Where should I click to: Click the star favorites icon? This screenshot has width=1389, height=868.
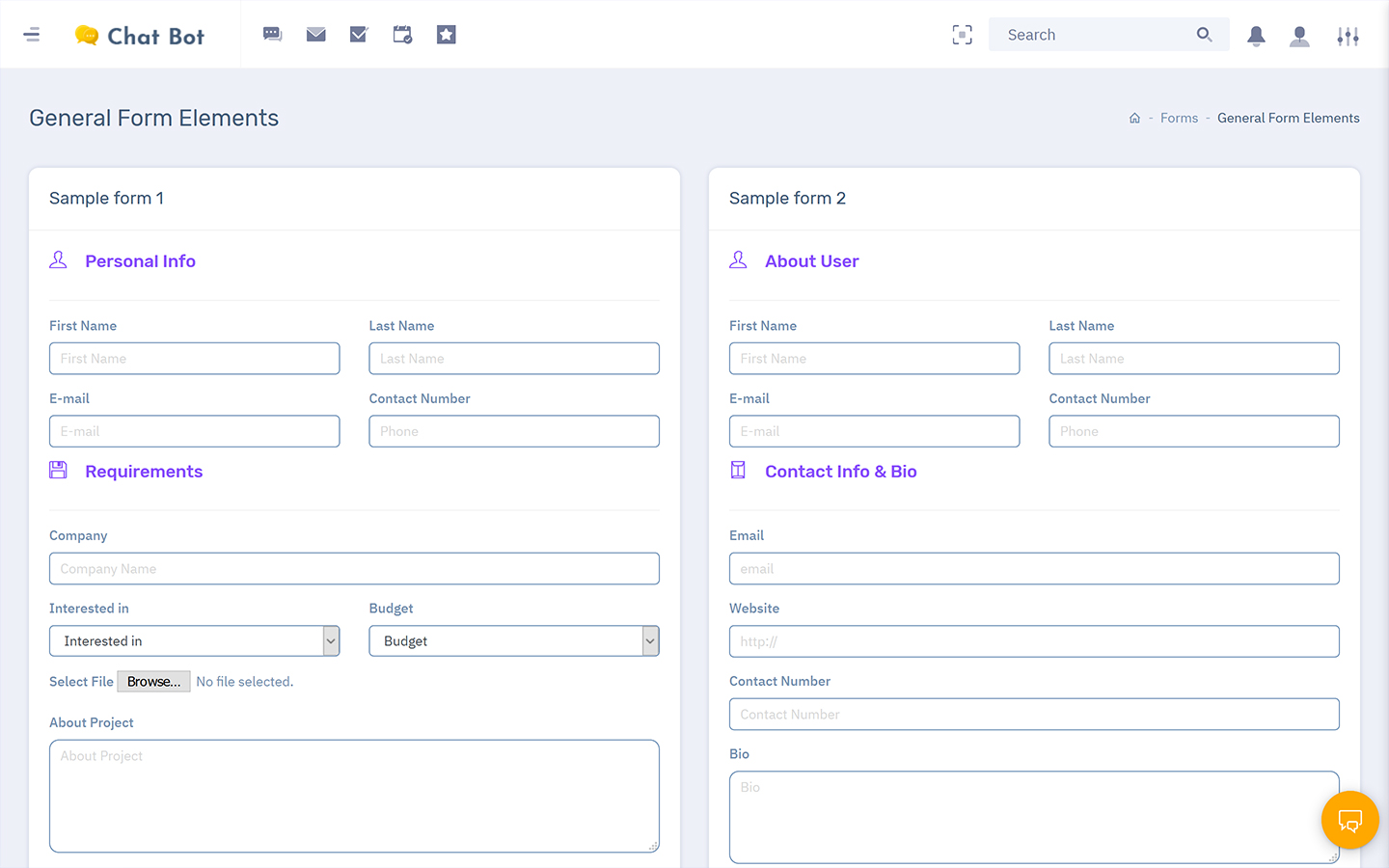(x=446, y=35)
